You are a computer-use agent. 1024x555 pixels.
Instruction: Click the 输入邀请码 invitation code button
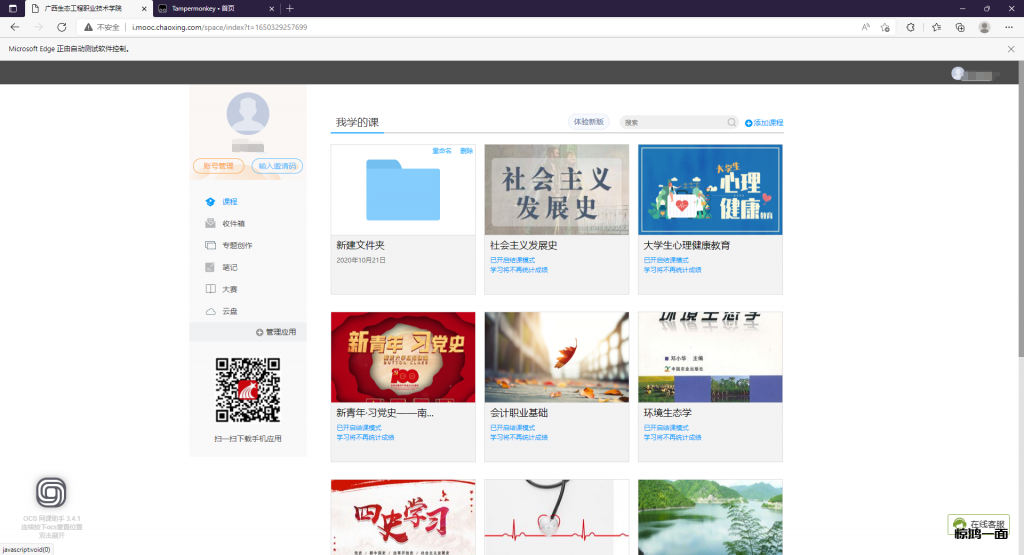pos(277,166)
